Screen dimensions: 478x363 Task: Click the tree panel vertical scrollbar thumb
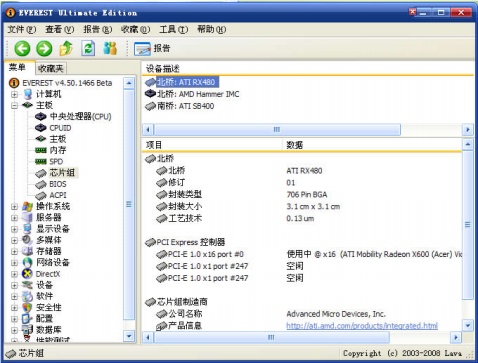[129, 204]
